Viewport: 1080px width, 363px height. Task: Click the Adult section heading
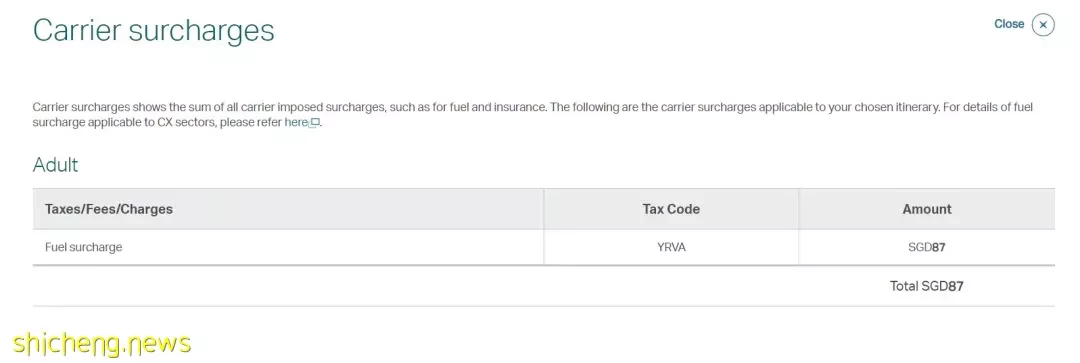click(55, 165)
